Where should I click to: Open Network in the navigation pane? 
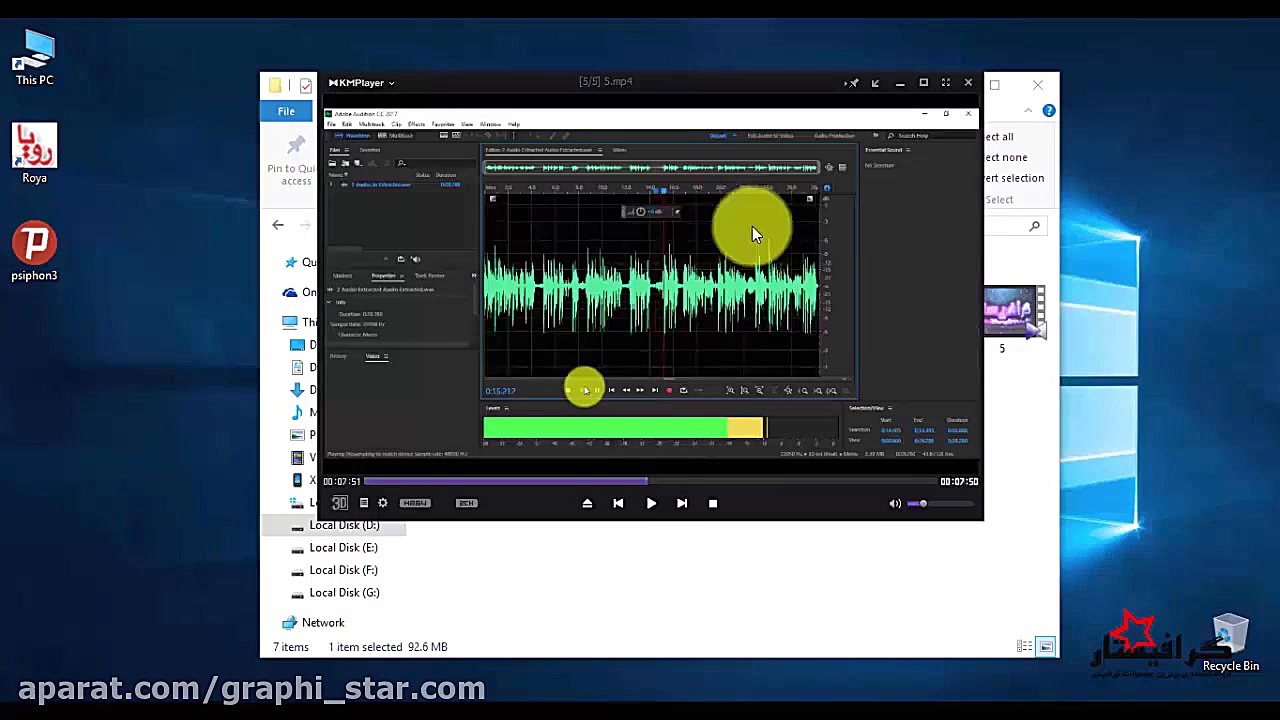(x=323, y=623)
